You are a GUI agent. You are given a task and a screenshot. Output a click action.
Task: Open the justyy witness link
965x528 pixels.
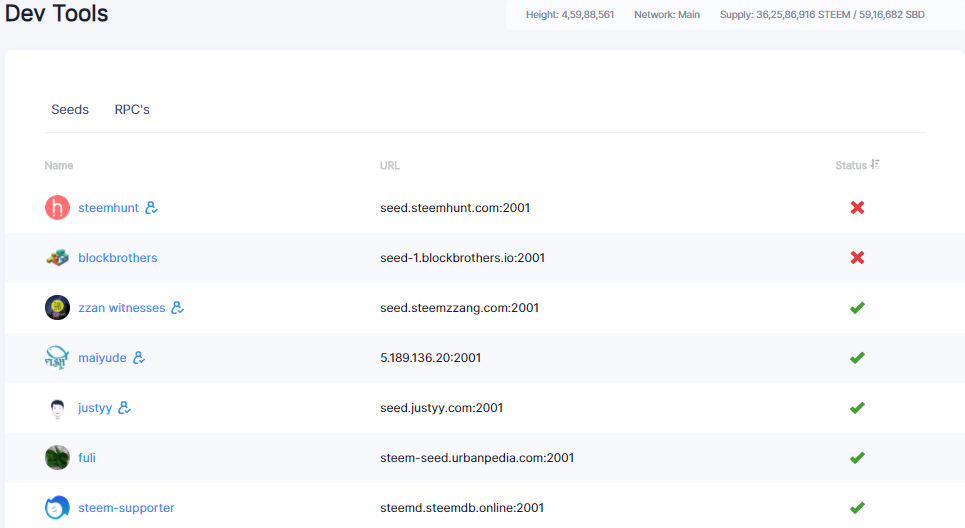coord(95,407)
